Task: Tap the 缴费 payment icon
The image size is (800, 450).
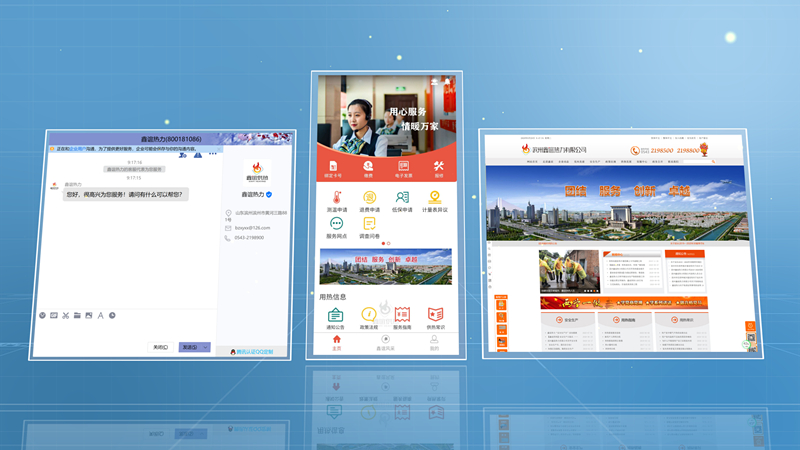Action: tap(368, 168)
